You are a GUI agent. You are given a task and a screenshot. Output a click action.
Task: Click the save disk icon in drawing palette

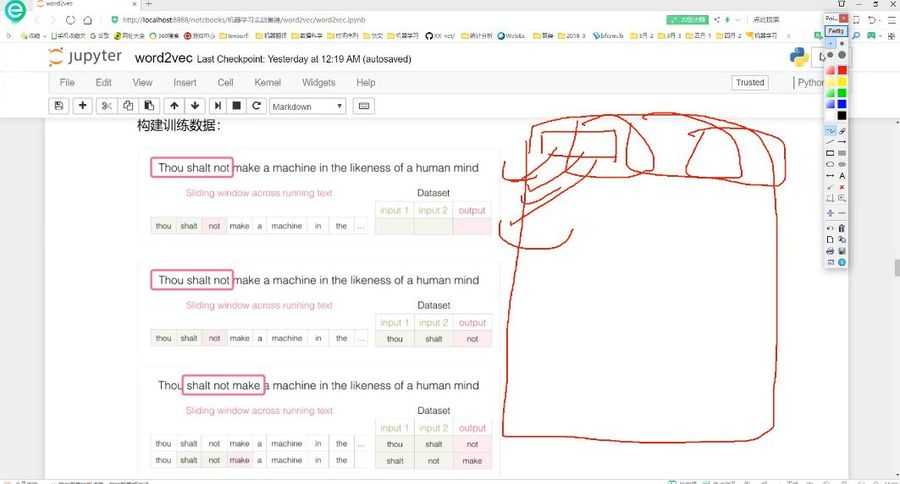coord(841,251)
